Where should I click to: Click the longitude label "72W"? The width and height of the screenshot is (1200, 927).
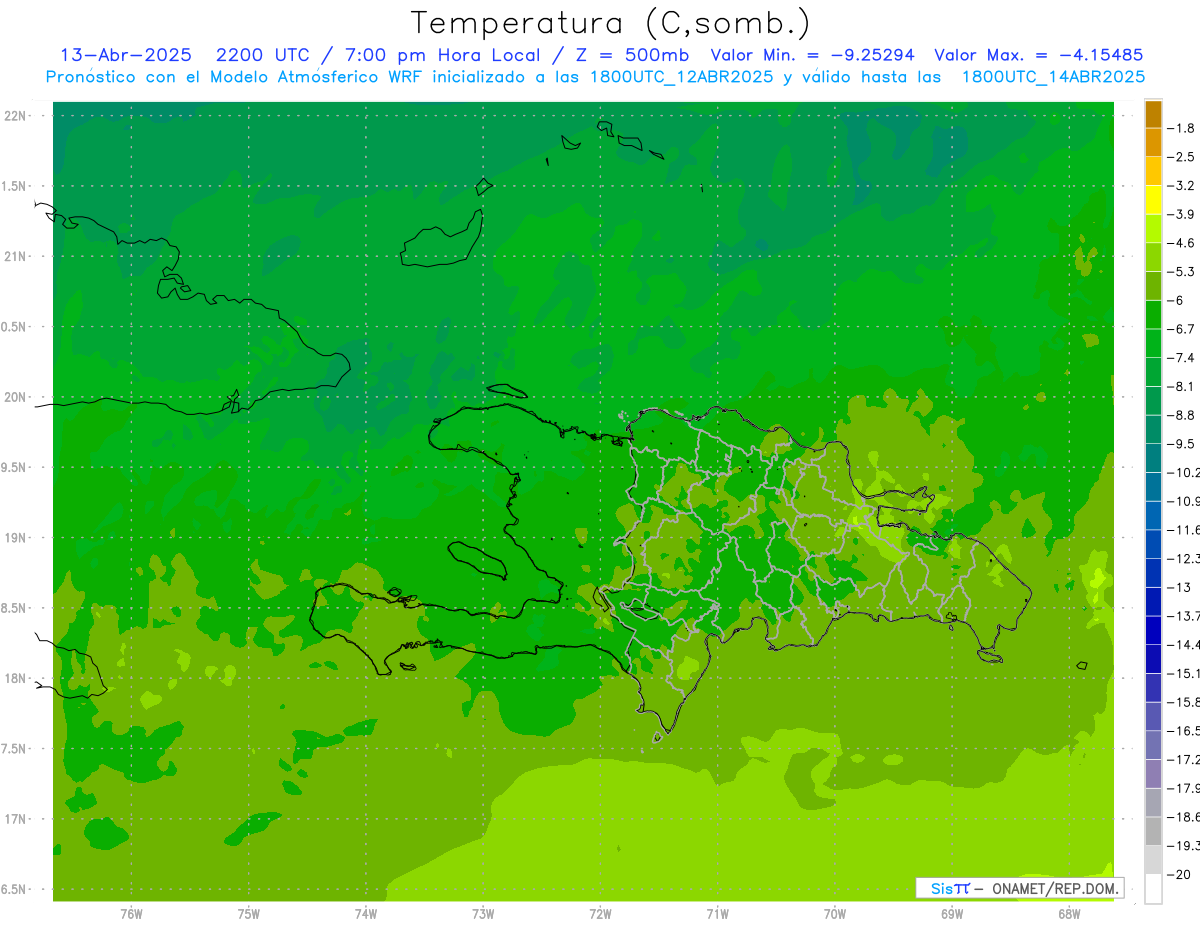pyautogui.click(x=600, y=914)
